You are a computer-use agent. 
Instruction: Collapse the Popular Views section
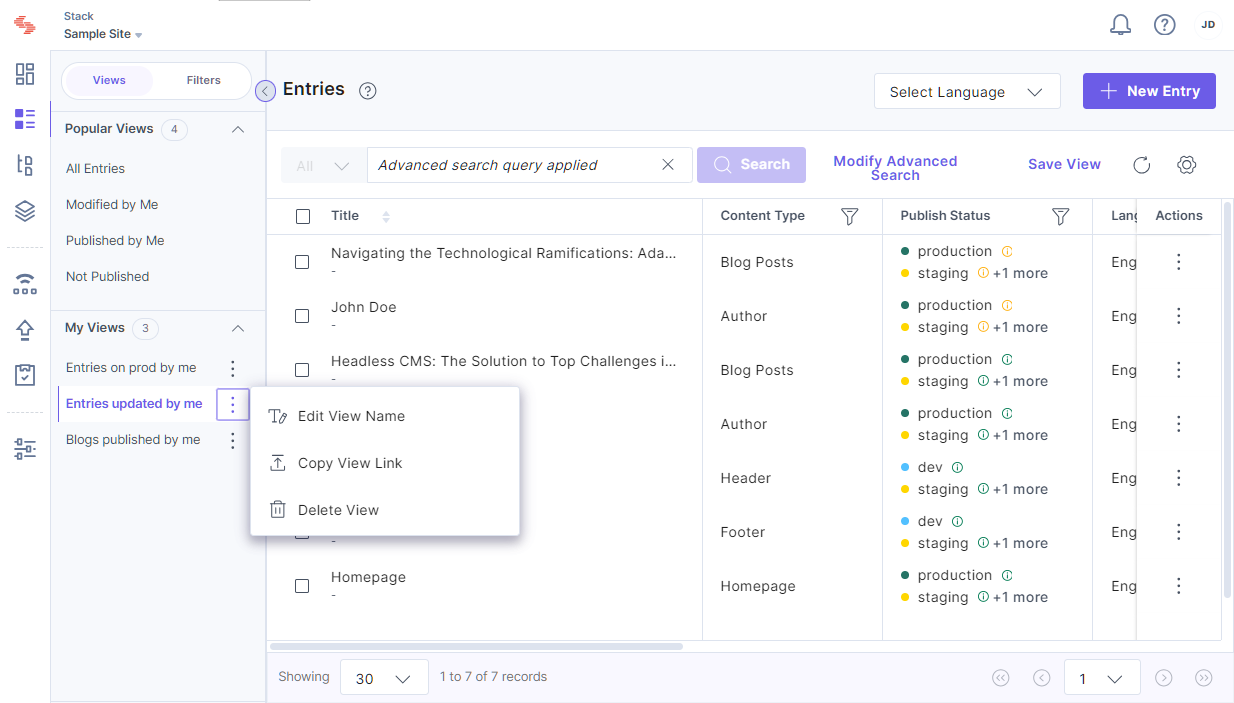click(x=238, y=129)
